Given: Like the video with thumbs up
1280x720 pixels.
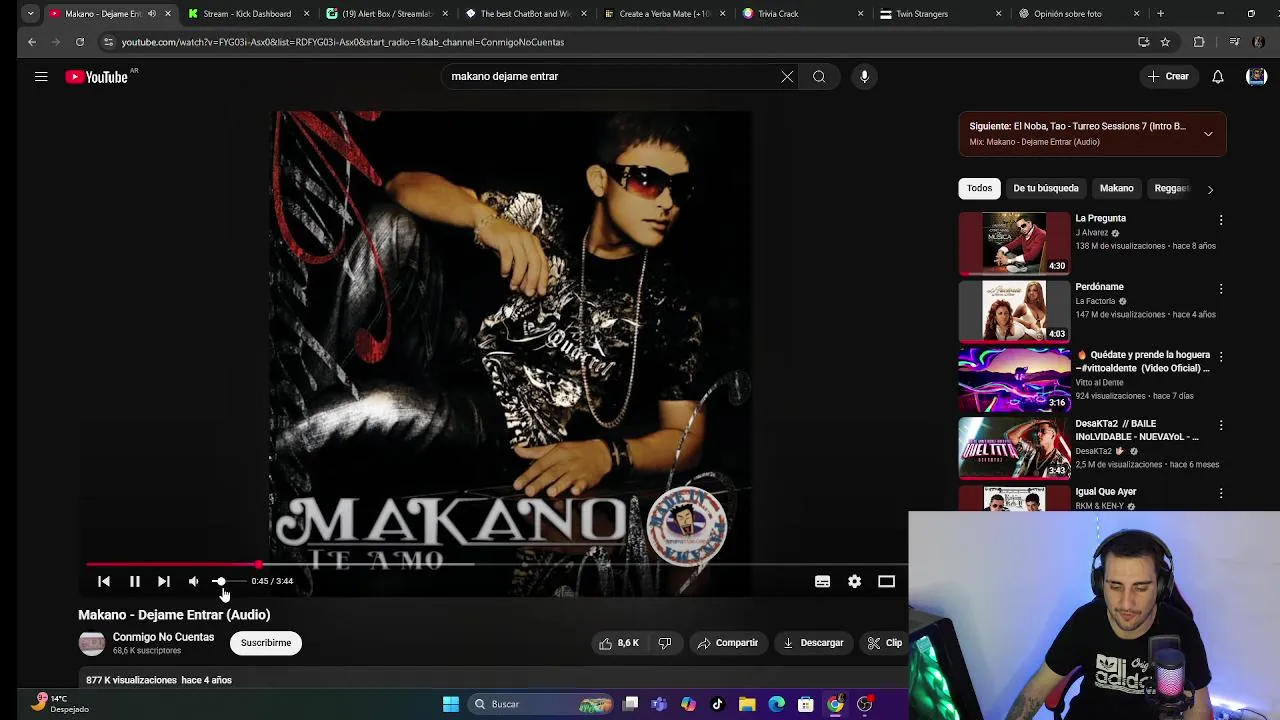Looking at the screenshot, I should click(620, 643).
